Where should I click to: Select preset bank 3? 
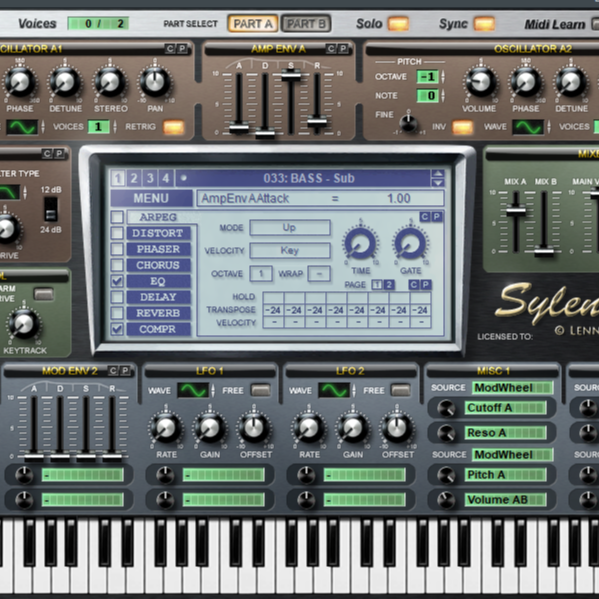coord(150,178)
